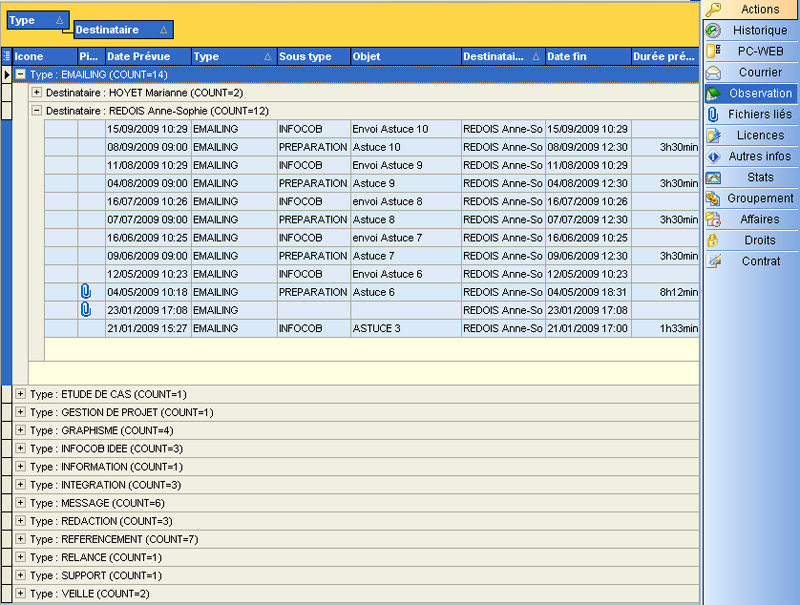This screenshot has height=605, width=800.
Task: Collapse the EMAILING type group
Action: pos(21,75)
